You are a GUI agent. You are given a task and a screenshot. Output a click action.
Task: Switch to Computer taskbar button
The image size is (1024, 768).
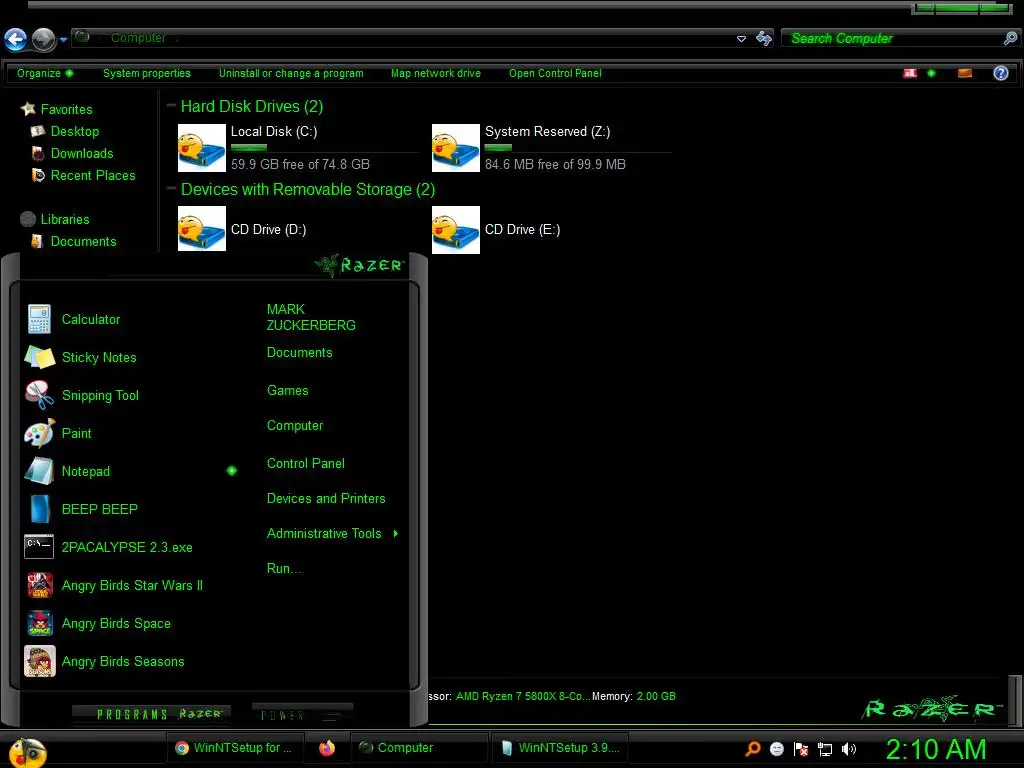point(418,748)
